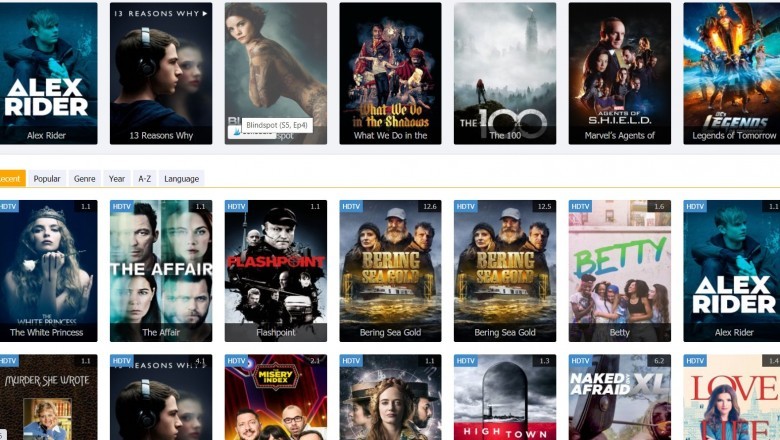780x440 pixels.
Task: Click the 1.6 episode badge on the Betty poster
Action: tap(659, 207)
